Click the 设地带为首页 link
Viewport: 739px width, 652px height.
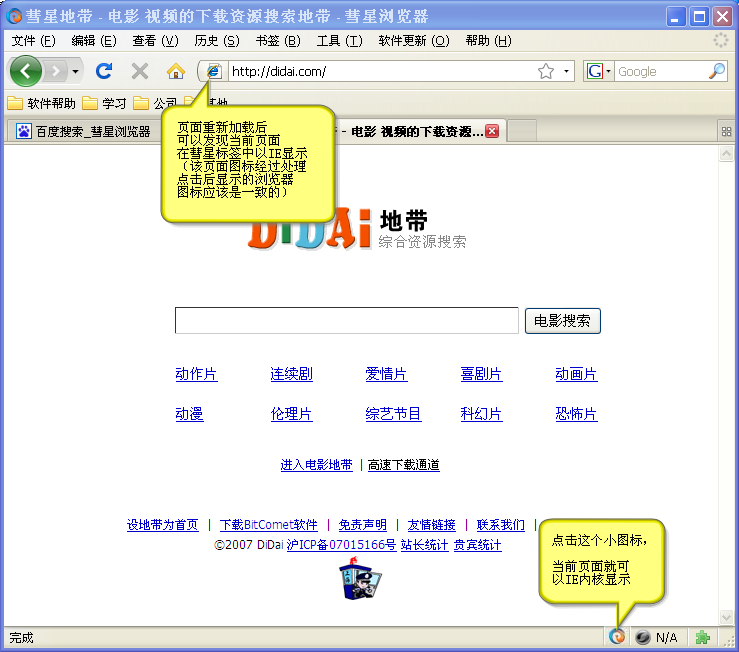pyautogui.click(x=163, y=525)
